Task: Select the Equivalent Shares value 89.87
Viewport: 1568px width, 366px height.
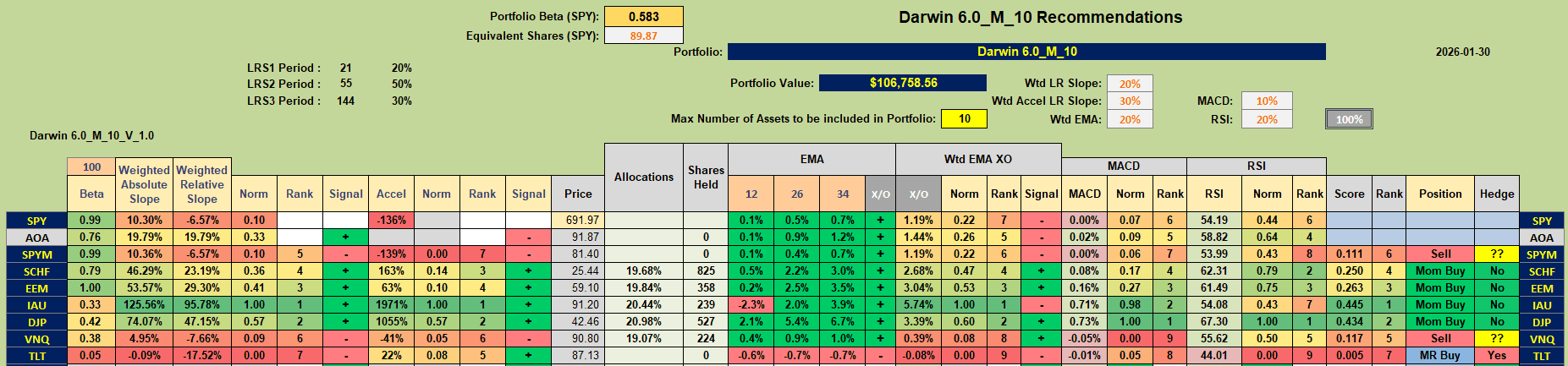Action: (x=643, y=36)
